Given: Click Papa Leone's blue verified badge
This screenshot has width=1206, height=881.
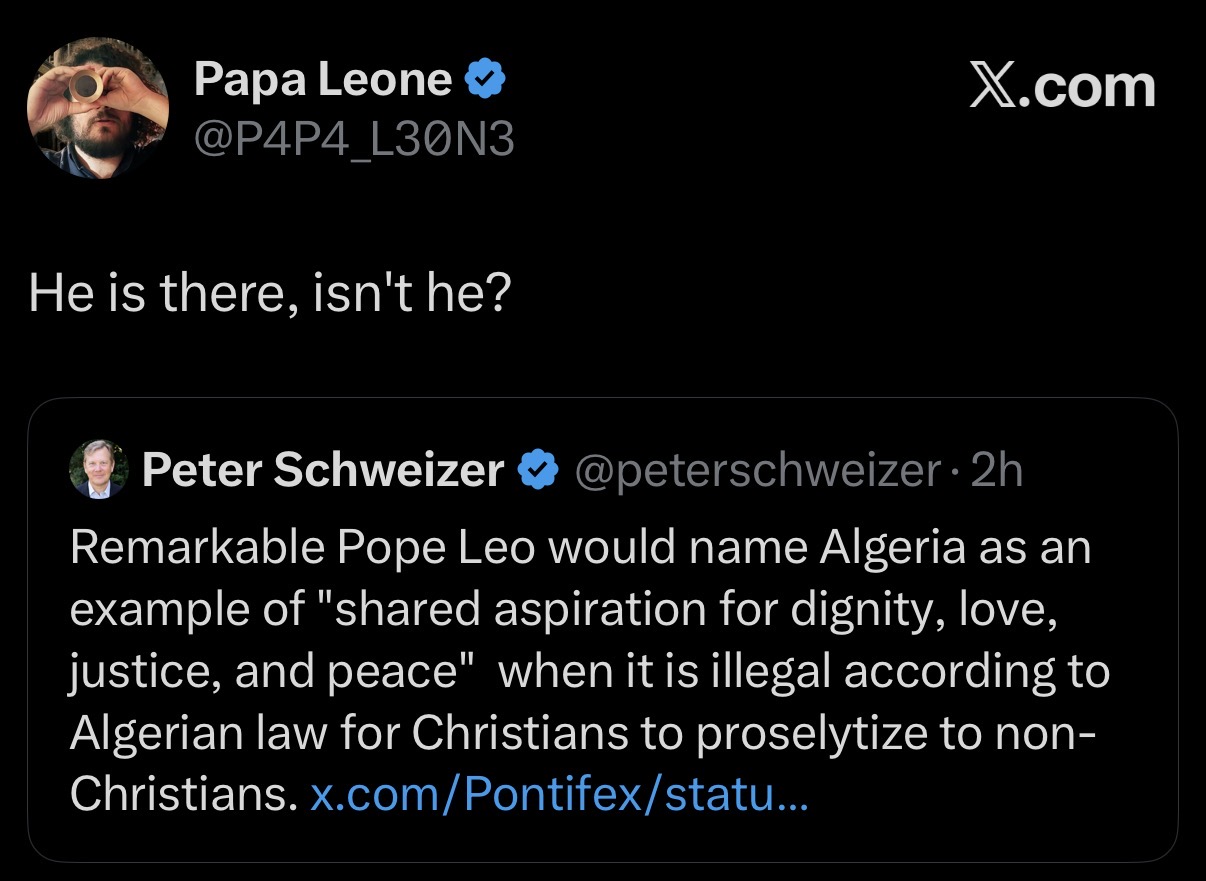Looking at the screenshot, I should (487, 79).
